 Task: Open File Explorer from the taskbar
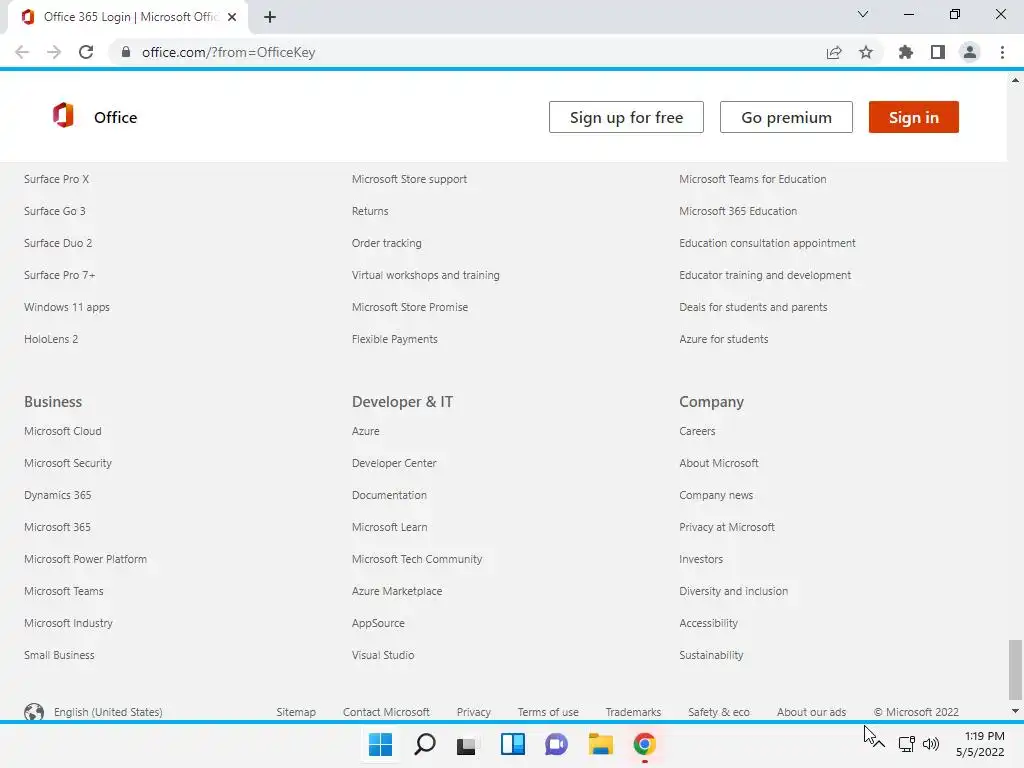coord(601,744)
